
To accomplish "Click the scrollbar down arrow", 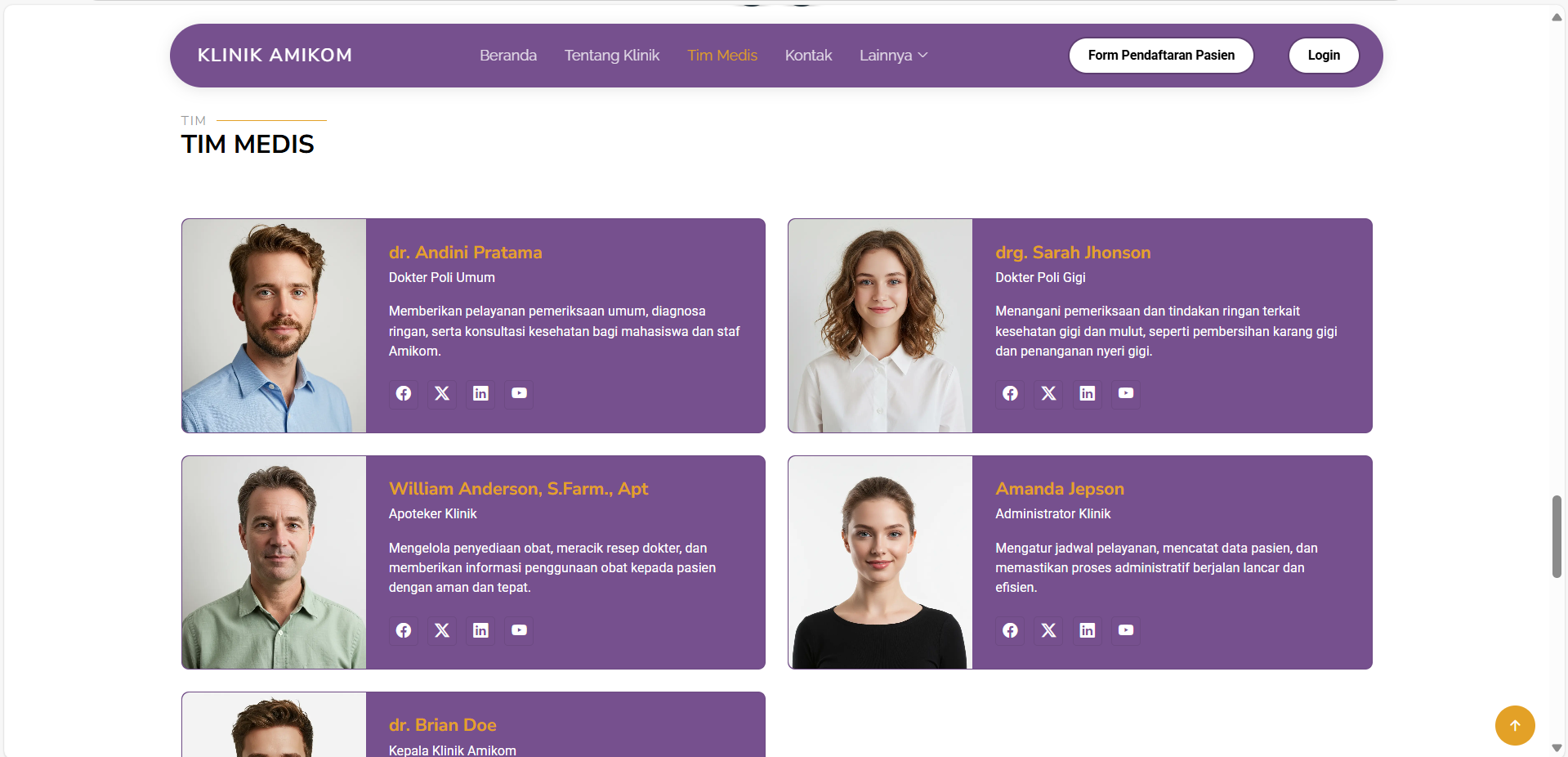I will point(1557,748).
